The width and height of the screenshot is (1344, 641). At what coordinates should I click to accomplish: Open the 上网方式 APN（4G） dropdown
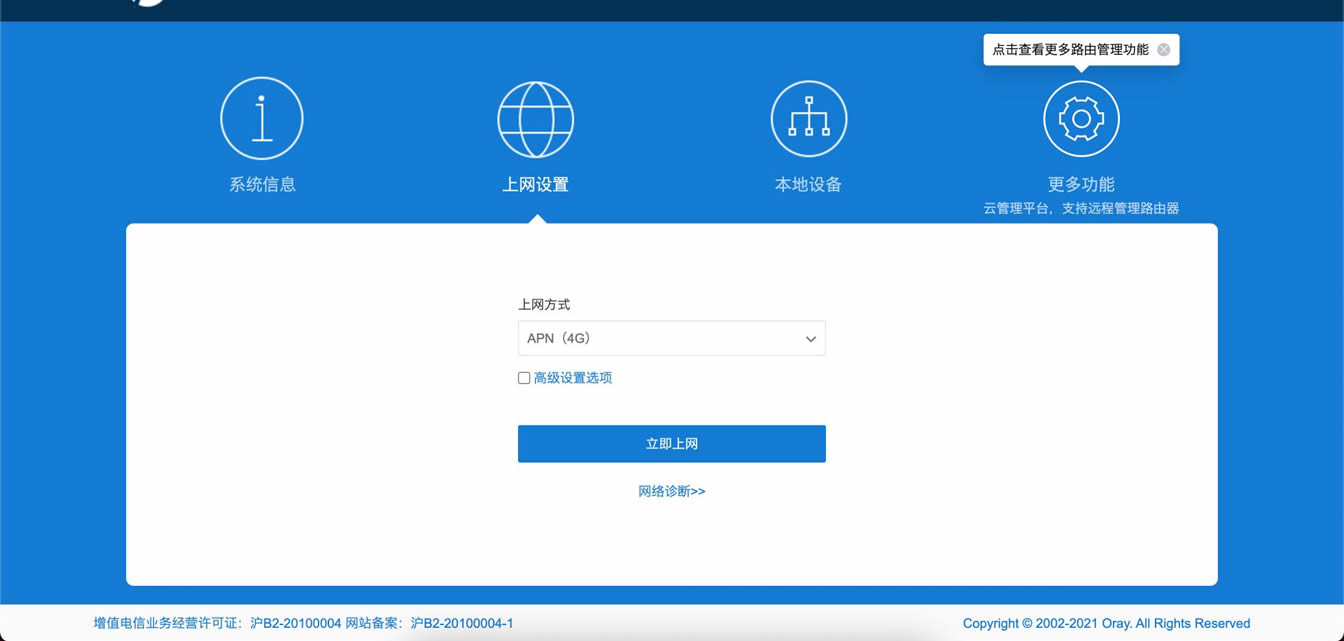pos(672,338)
